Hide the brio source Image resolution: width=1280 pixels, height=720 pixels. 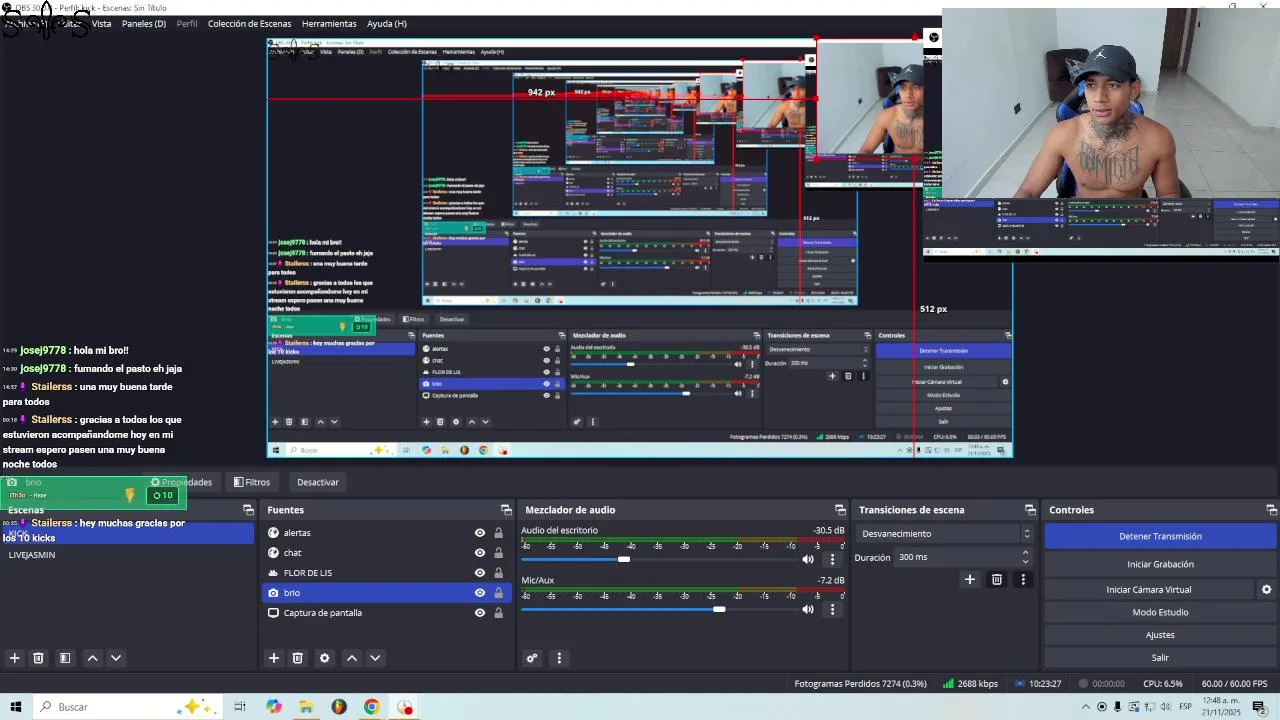pyautogui.click(x=480, y=593)
